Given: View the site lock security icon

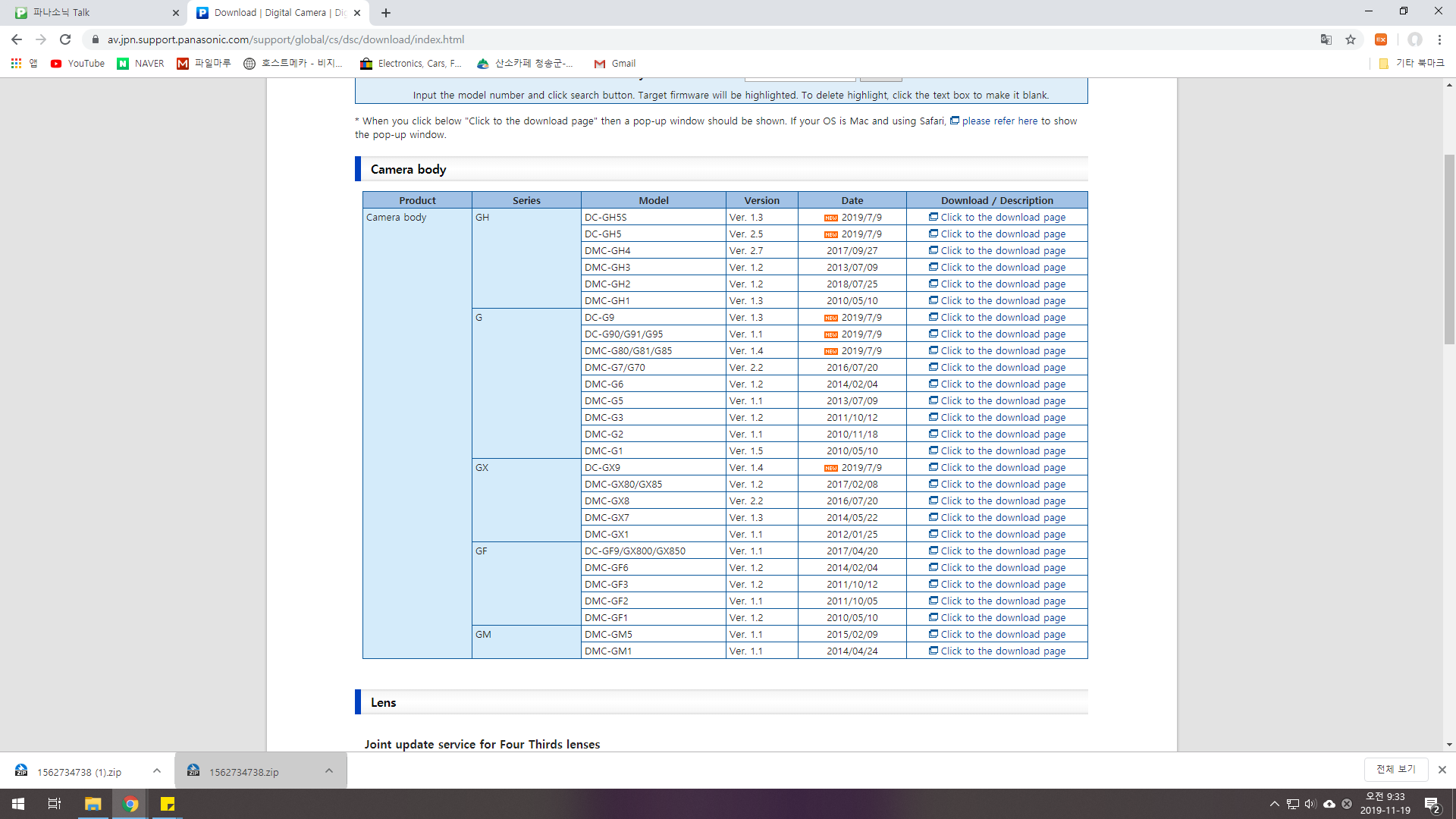Looking at the screenshot, I should tap(96, 39).
